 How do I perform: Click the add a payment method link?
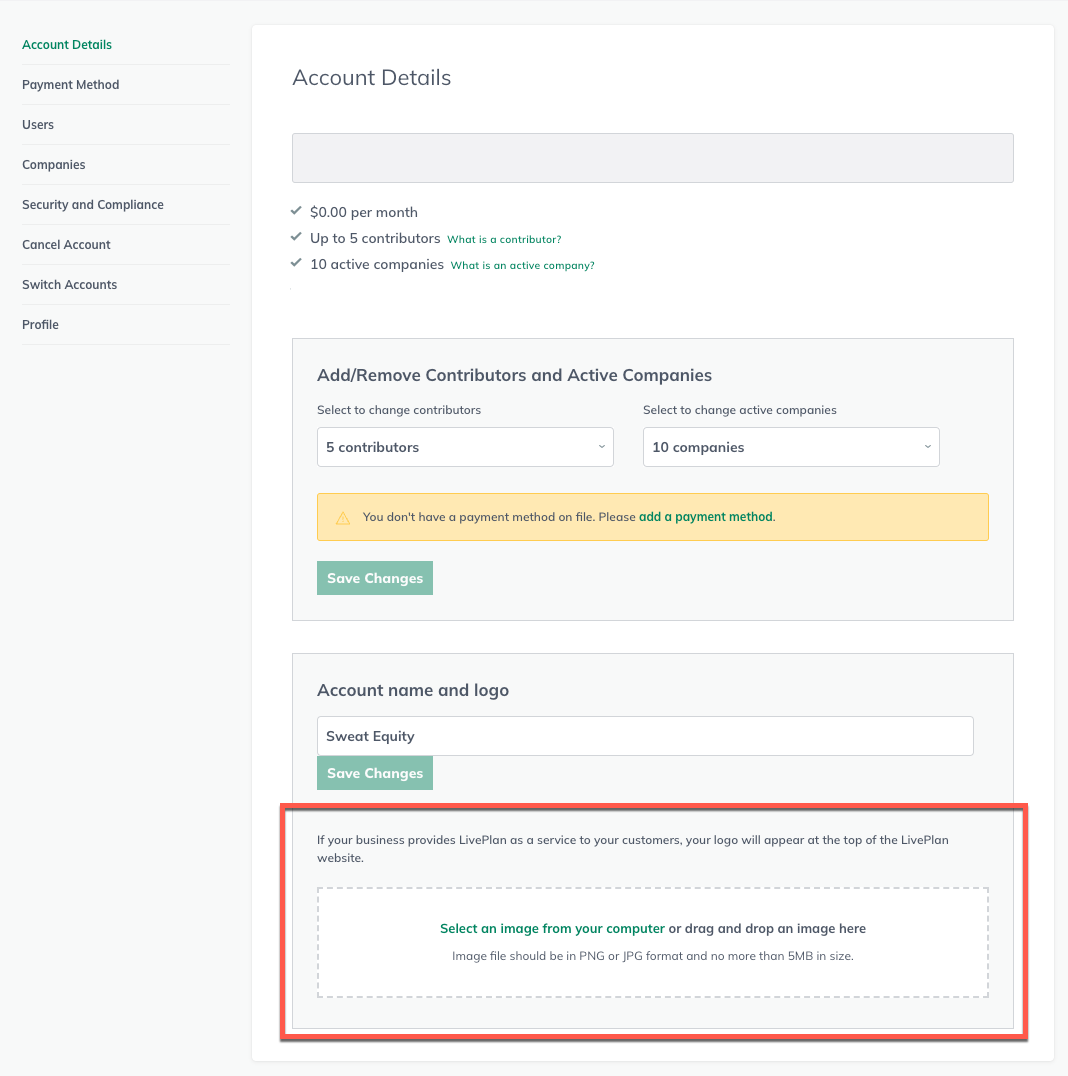[x=706, y=517]
